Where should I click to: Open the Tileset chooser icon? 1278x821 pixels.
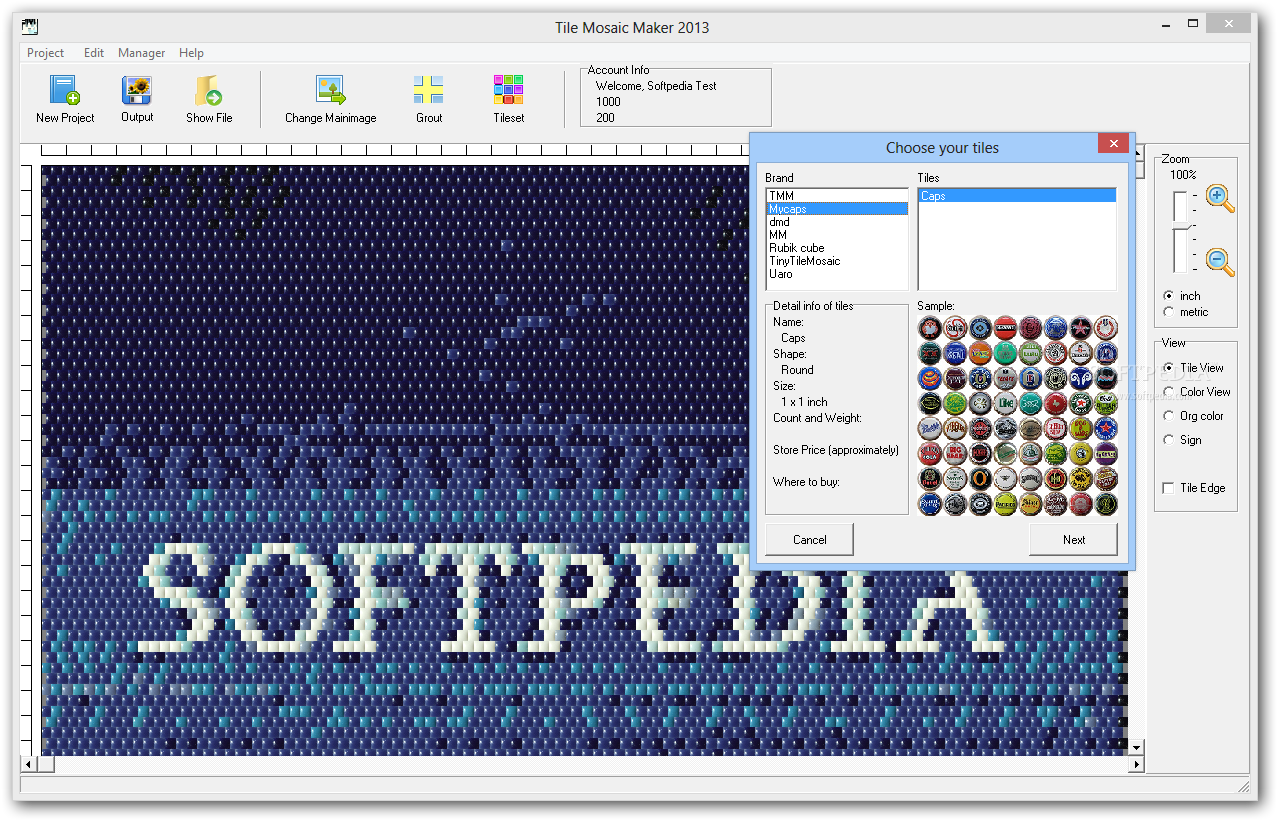[509, 91]
